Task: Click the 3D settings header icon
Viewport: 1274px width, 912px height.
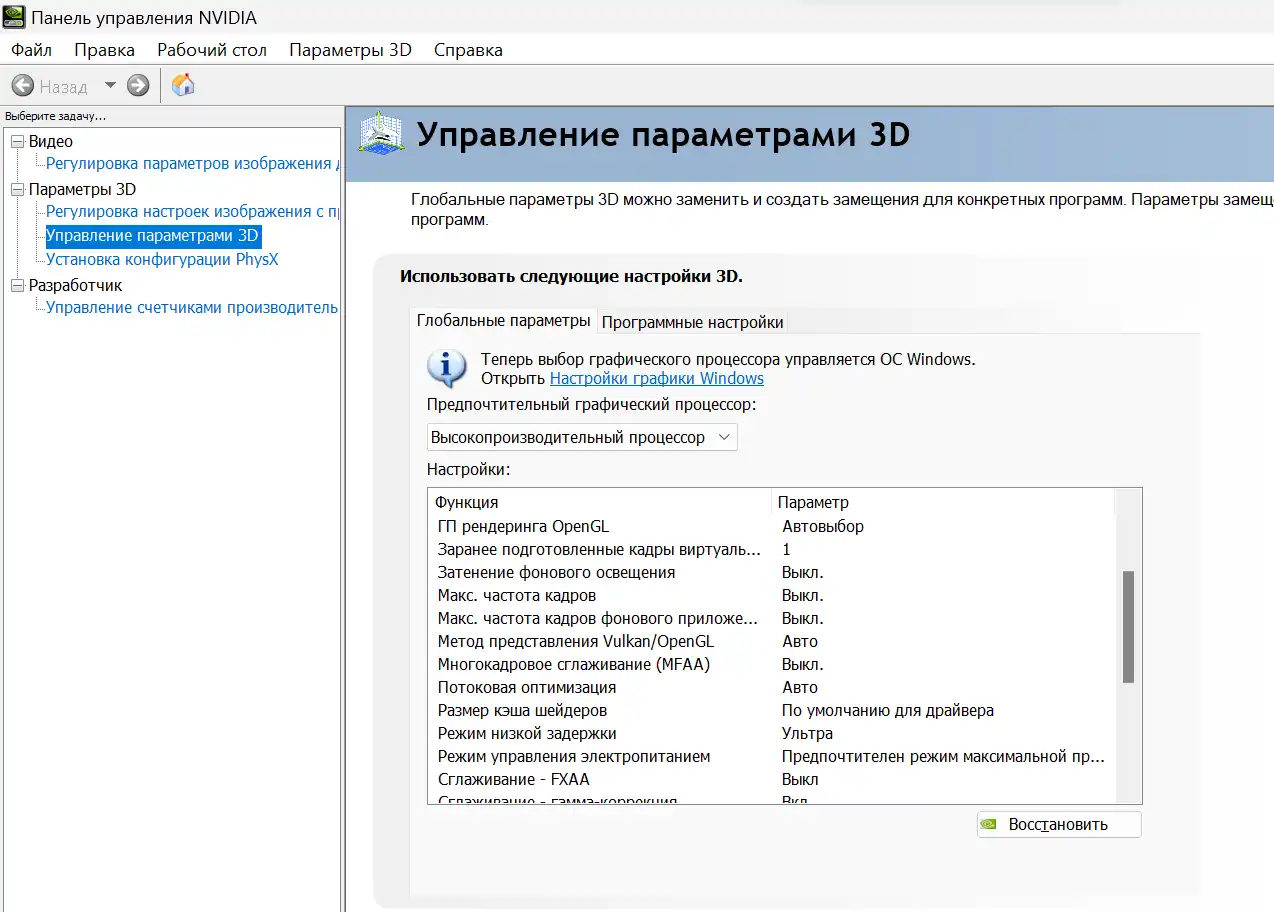Action: click(380, 133)
